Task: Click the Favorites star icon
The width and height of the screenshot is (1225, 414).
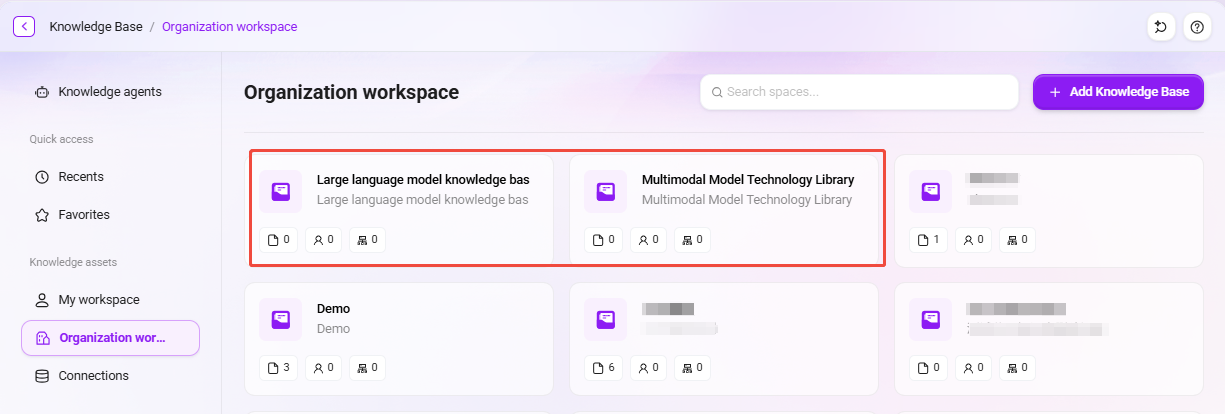Action: (42, 215)
